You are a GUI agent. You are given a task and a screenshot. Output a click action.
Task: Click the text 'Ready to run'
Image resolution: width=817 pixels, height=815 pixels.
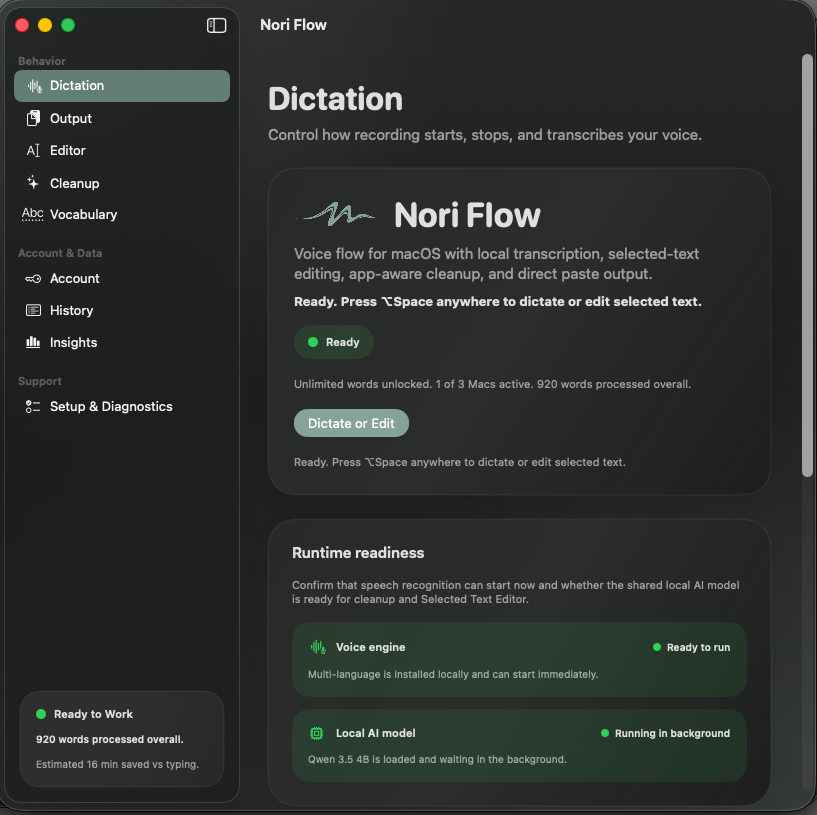point(698,647)
